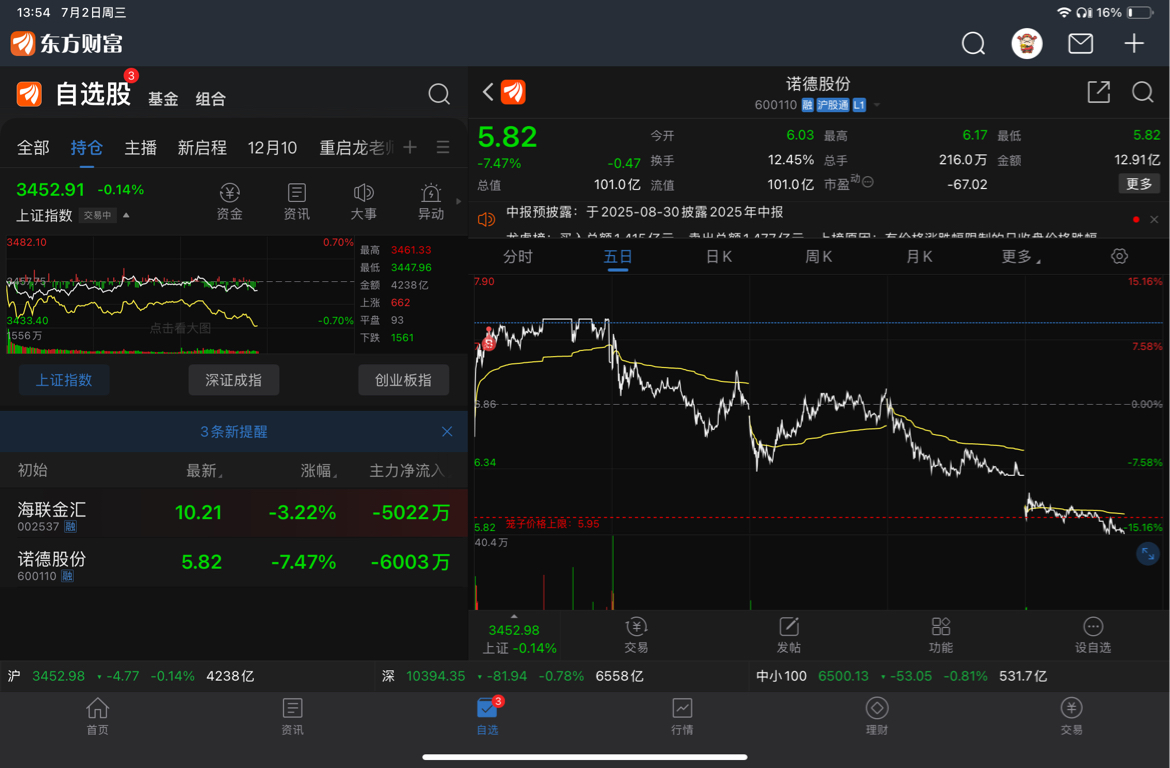Open 行情 market in bottom bar
The width and height of the screenshot is (1170, 768).
point(682,717)
